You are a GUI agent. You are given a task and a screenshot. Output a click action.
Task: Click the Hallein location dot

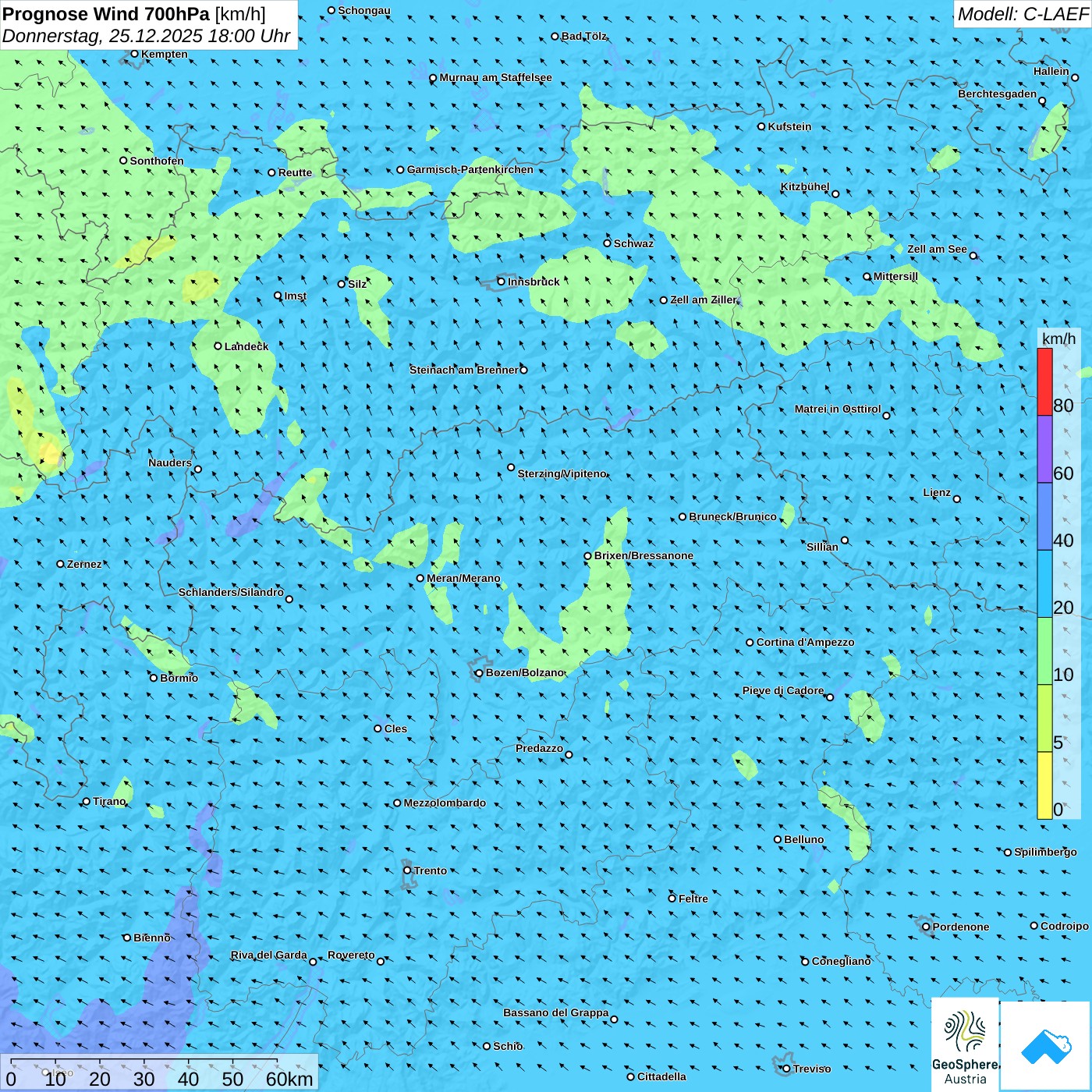pyautogui.click(x=1074, y=77)
